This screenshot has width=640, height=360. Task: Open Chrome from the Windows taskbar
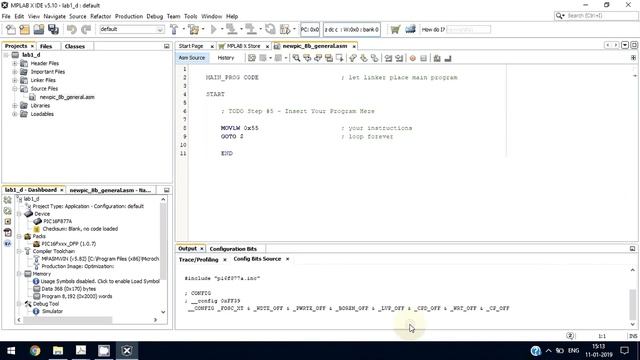pyautogui.click(x=35, y=351)
